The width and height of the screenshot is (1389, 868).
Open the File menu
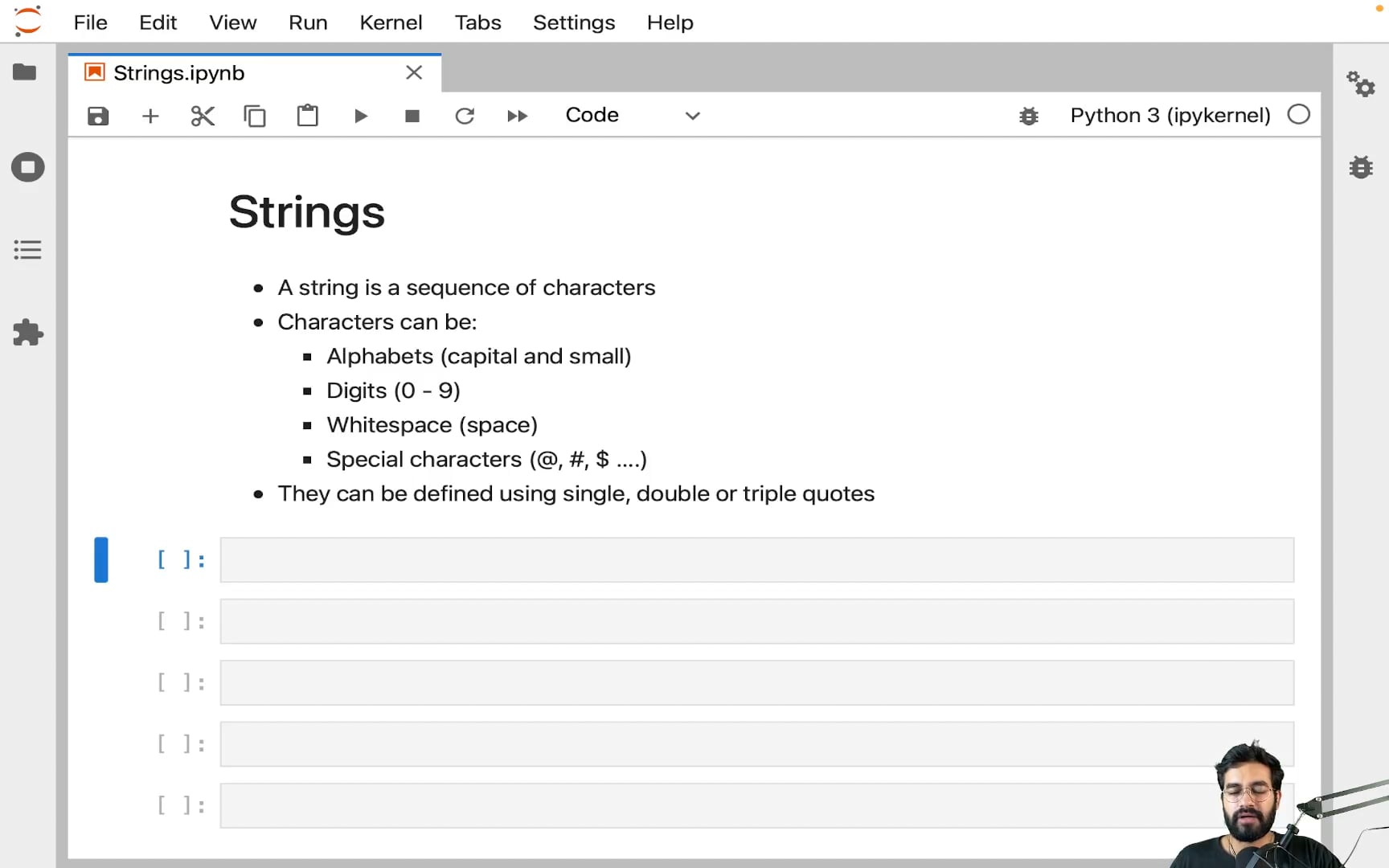pyautogui.click(x=90, y=23)
